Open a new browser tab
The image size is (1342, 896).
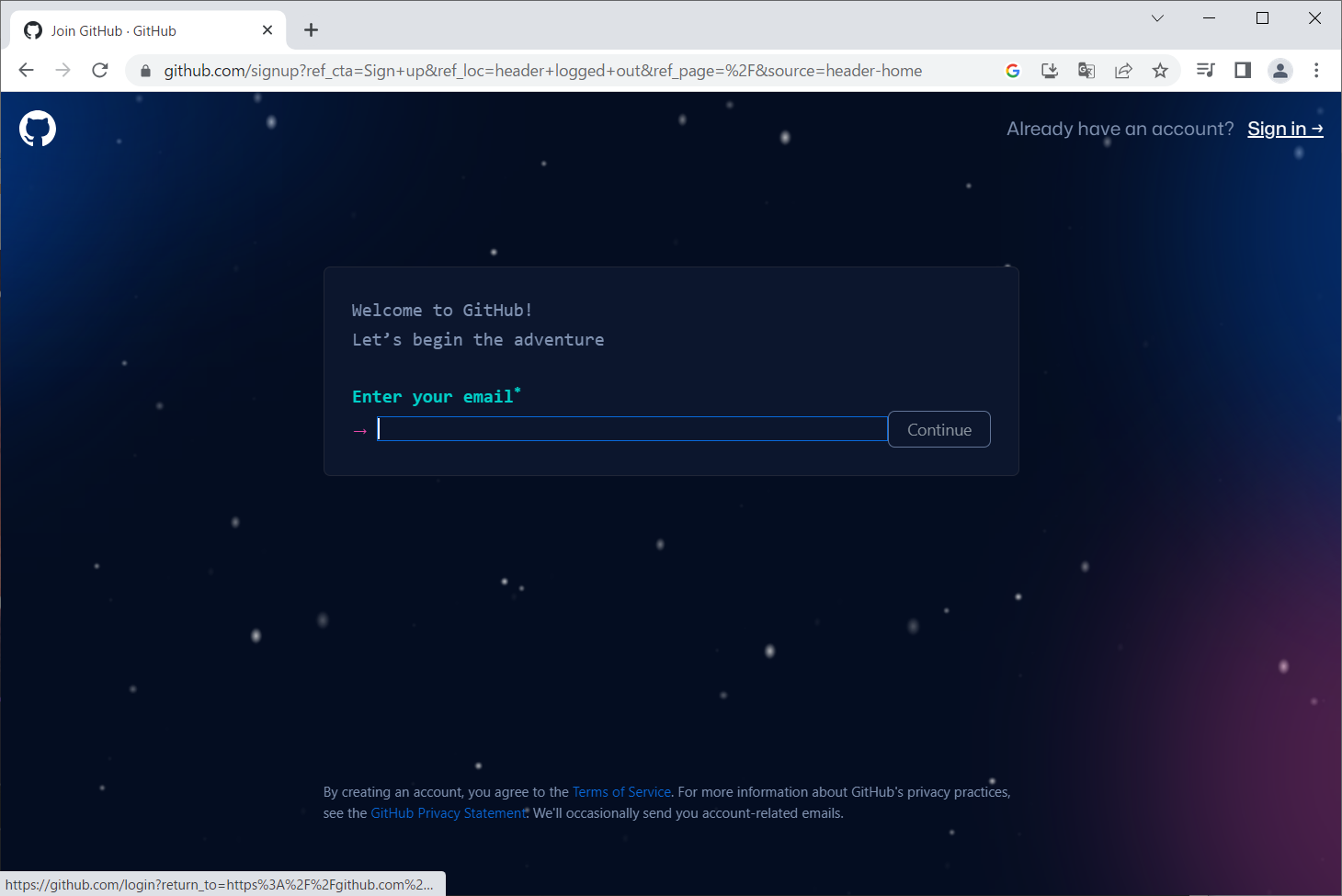pos(312,30)
